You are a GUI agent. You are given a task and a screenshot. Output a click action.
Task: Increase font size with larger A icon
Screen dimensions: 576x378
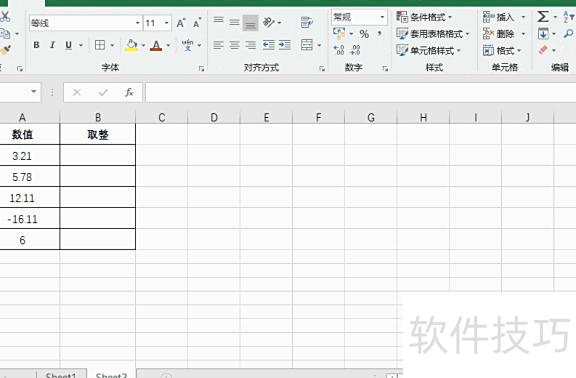click(181, 23)
